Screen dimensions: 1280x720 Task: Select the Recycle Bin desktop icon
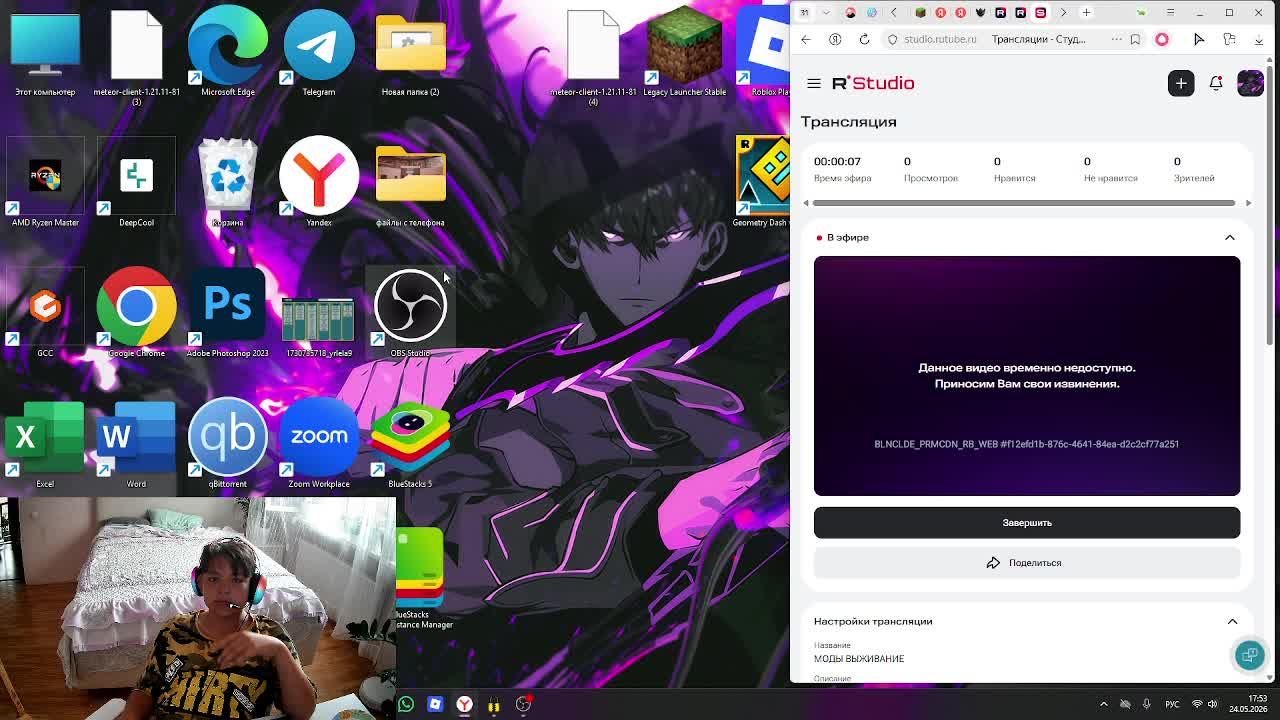tap(228, 183)
